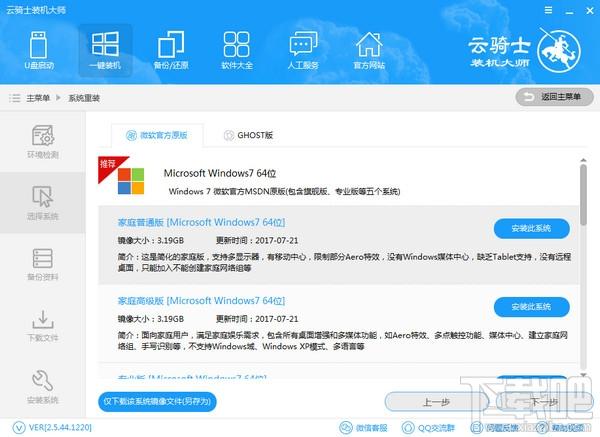Viewport: 600px width, 437px height.
Task: Open the hamburger menu in the title bar
Action: [x=548, y=11]
